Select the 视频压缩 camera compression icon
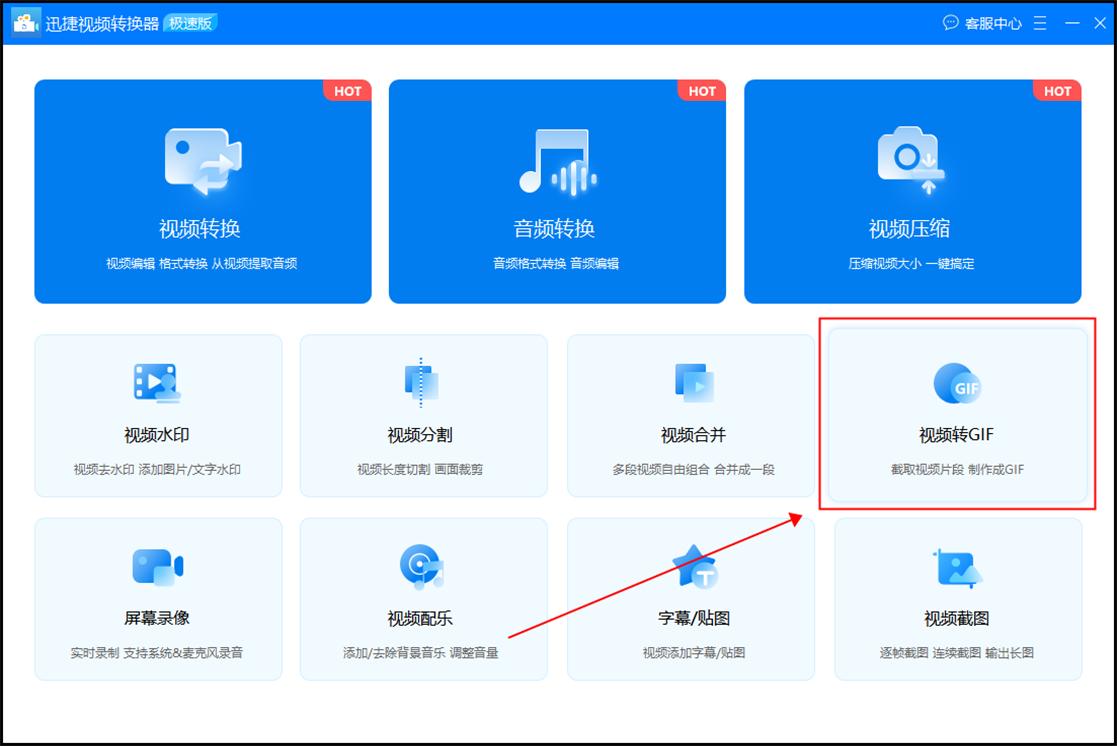Image resolution: width=1117 pixels, height=746 pixels. [912, 160]
